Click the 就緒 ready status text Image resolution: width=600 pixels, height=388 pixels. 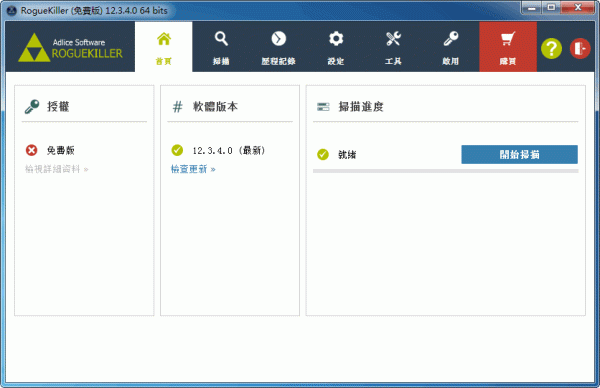[347, 155]
